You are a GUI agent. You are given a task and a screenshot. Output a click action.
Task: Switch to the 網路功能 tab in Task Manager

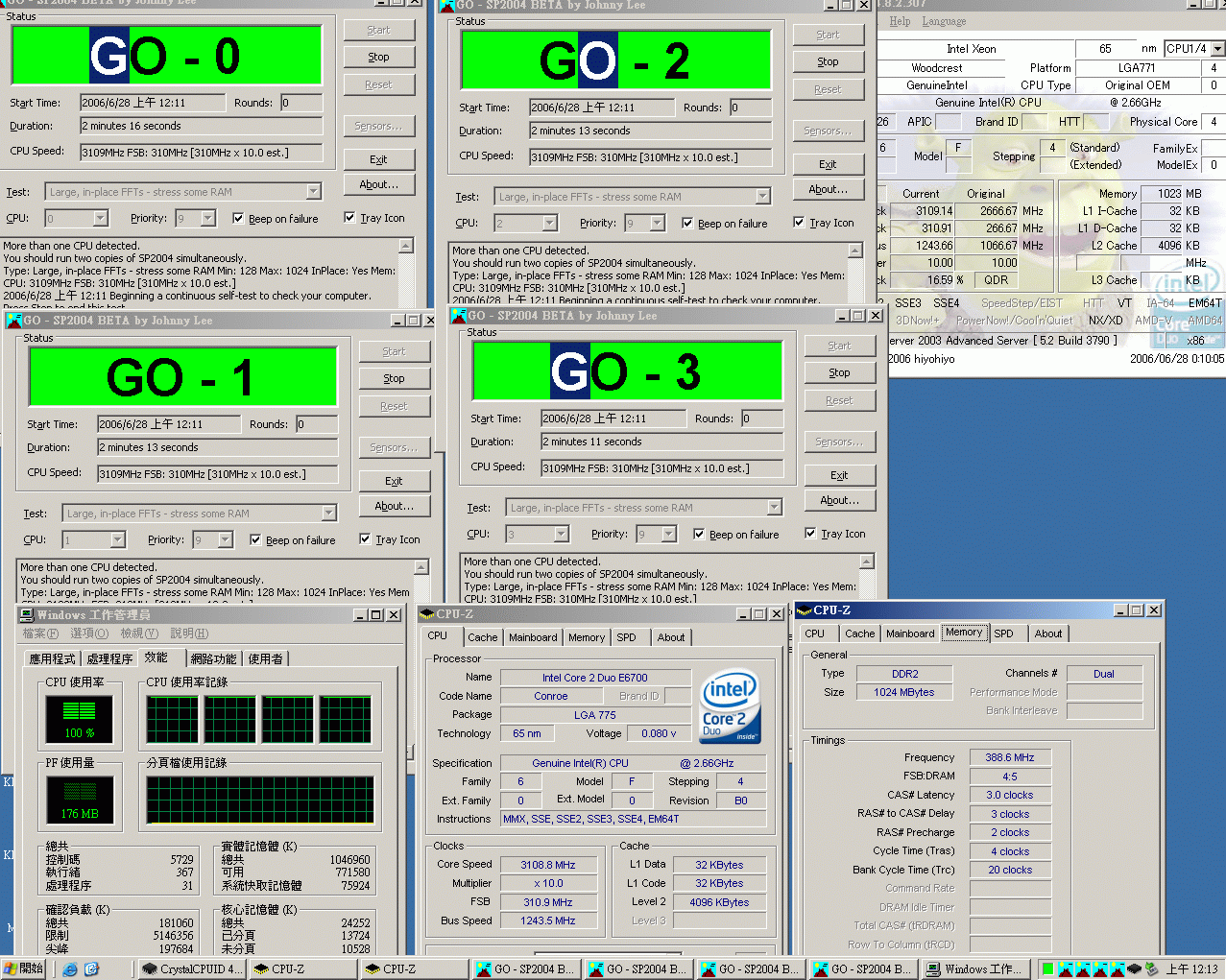tap(213, 658)
